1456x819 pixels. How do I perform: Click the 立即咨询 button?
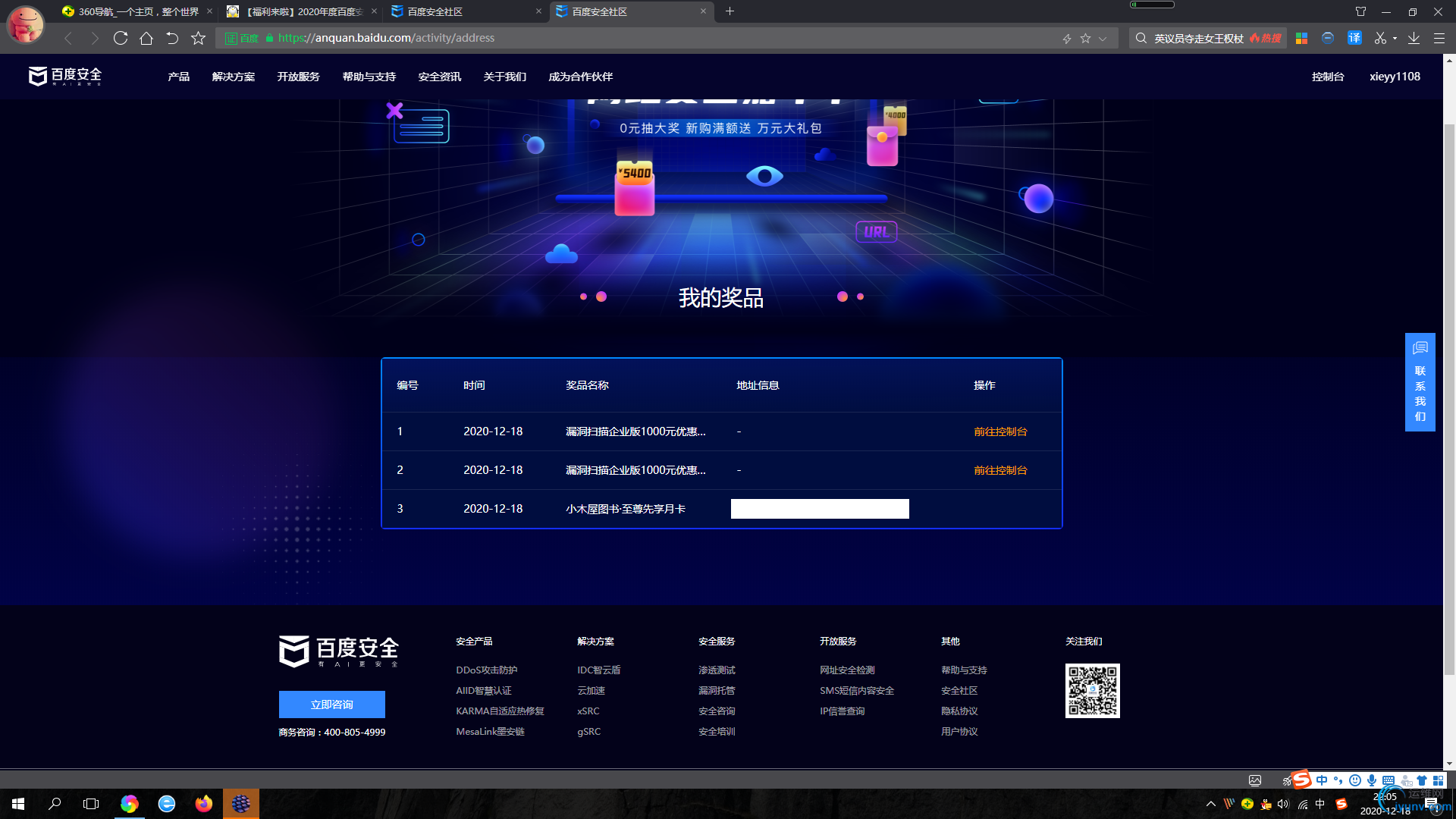click(332, 704)
